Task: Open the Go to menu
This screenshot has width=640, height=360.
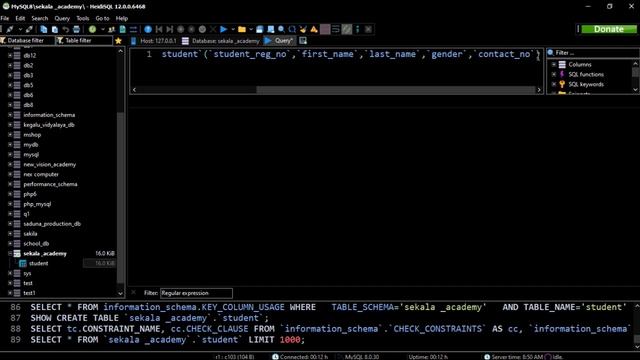Action: coord(102,18)
